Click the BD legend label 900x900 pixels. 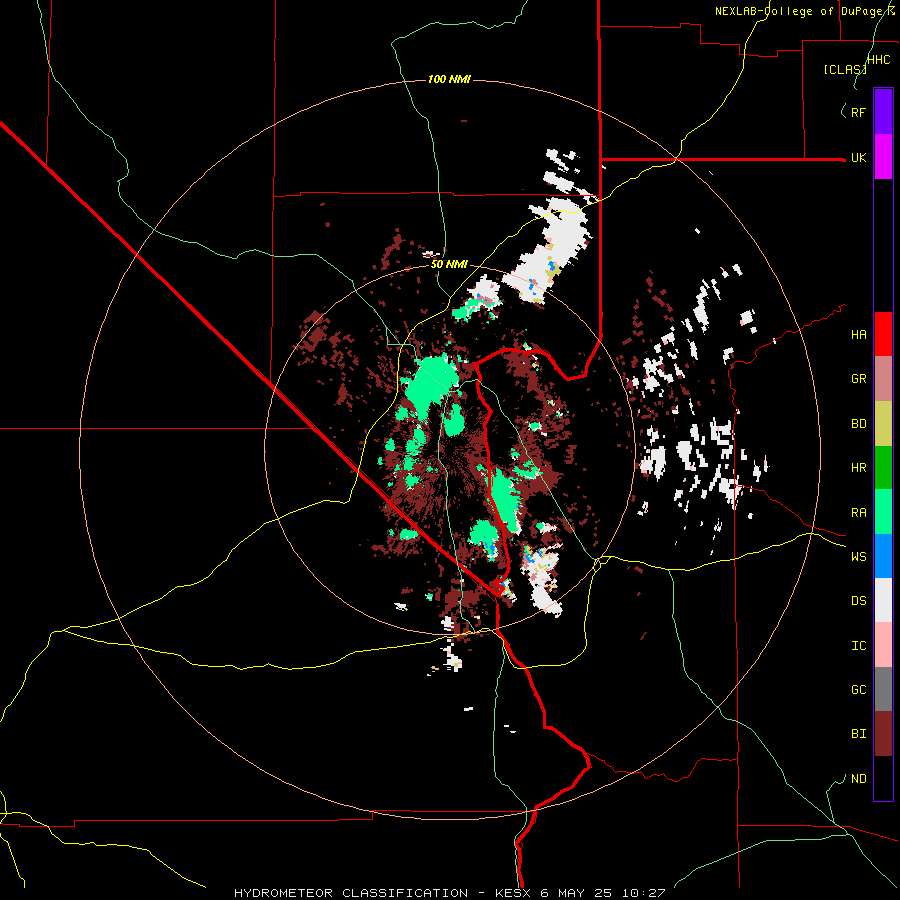pos(858,424)
